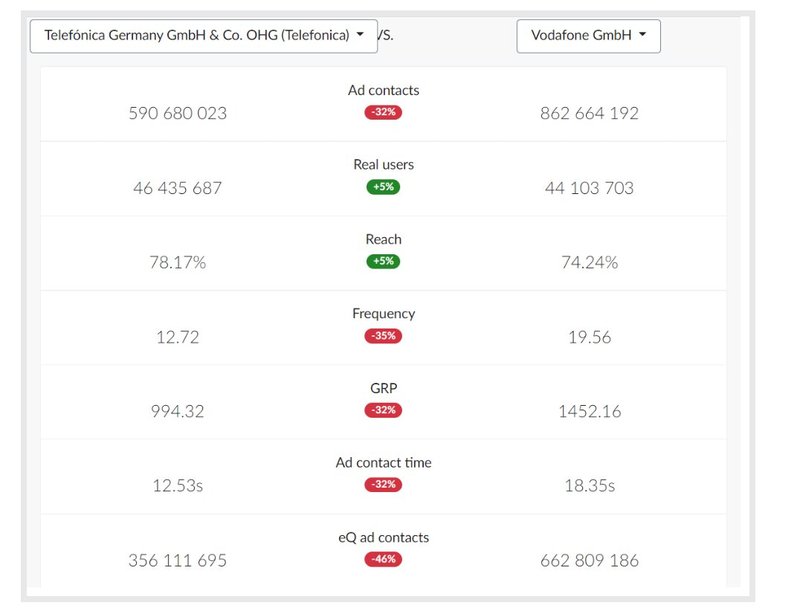Select the 'eQ ad contacts' metric label
This screenshot has height=611, width=800.
[x=384, y=538]
